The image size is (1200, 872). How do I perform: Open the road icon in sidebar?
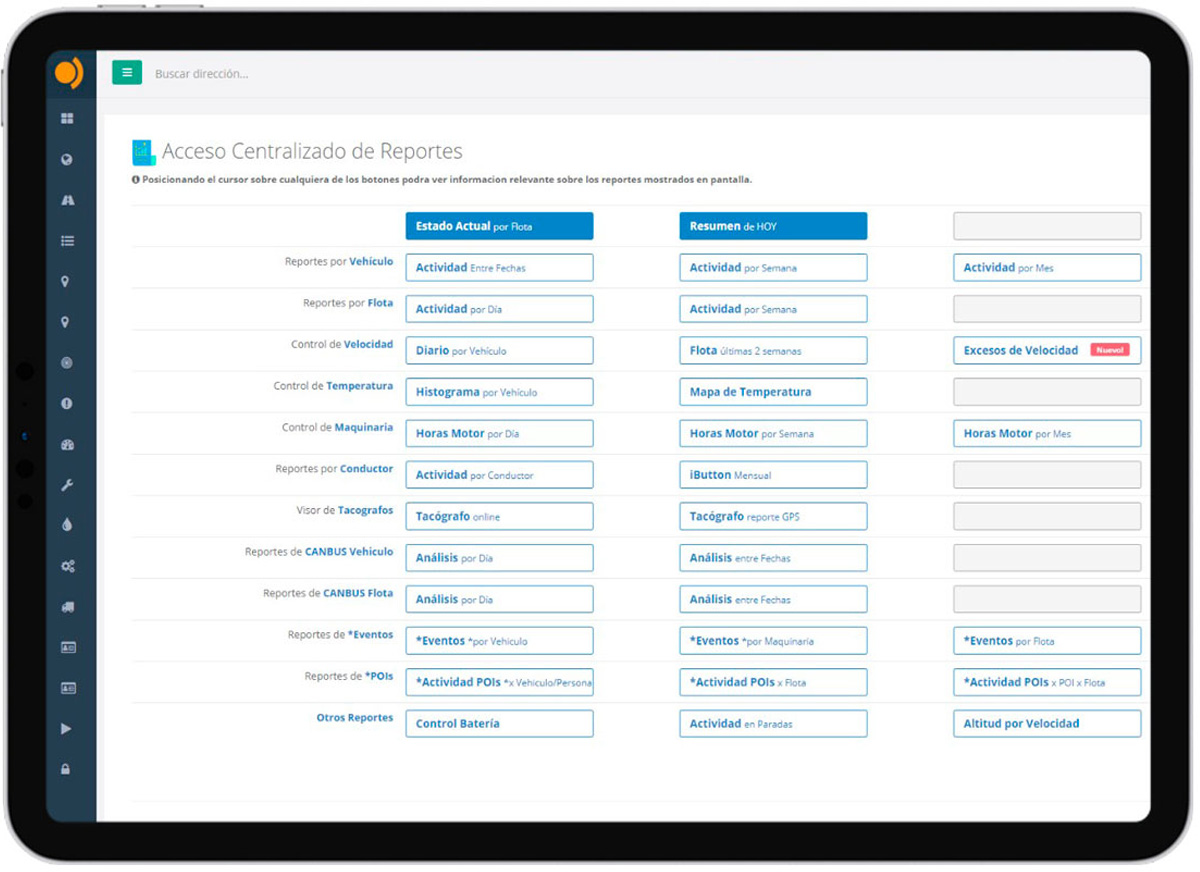67,200
